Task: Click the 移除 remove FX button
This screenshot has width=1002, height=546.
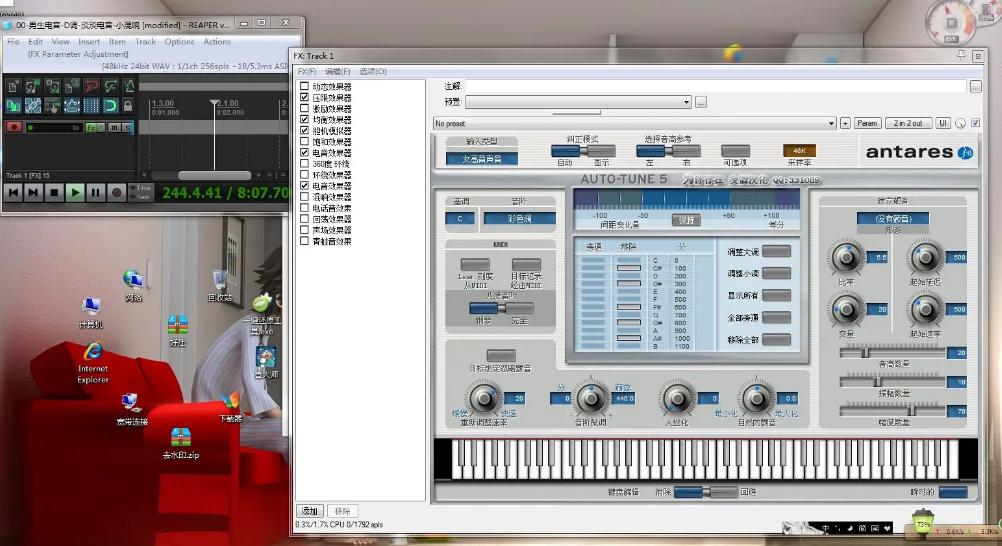Action: click(x=343, y=511)
